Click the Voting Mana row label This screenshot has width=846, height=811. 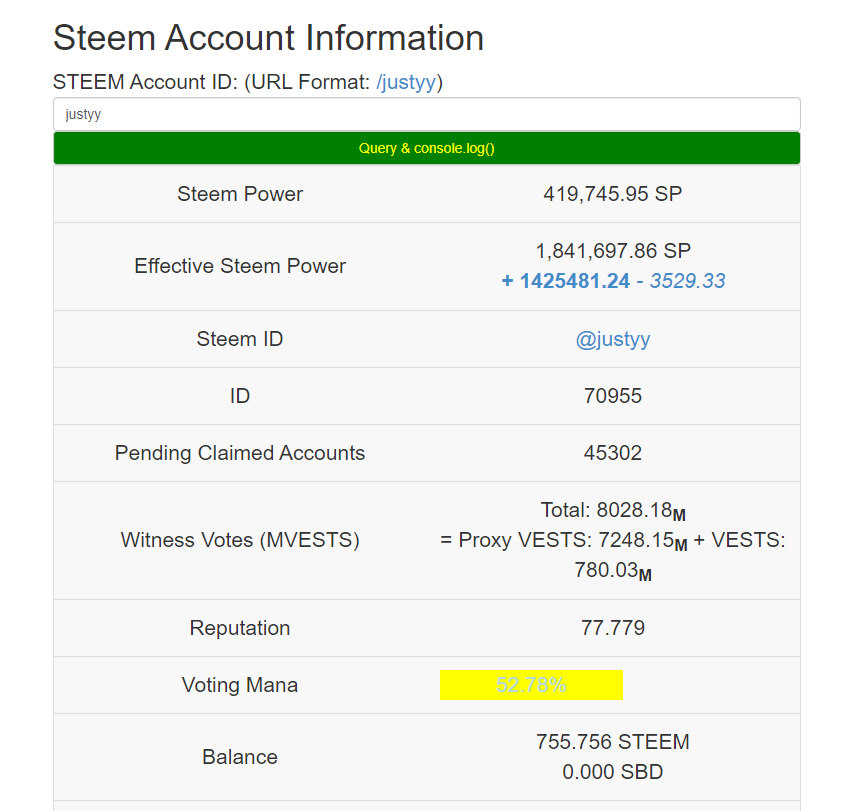coord(240,685)
